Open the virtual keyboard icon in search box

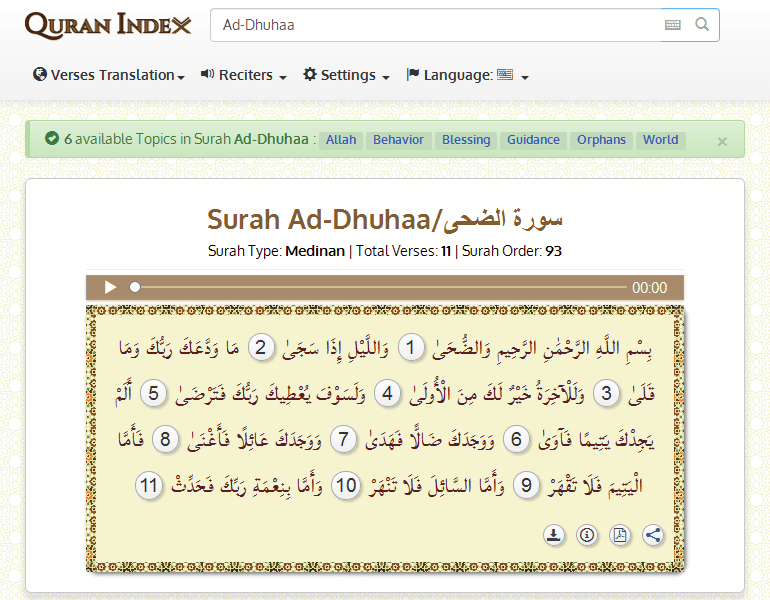coord(673,25)
